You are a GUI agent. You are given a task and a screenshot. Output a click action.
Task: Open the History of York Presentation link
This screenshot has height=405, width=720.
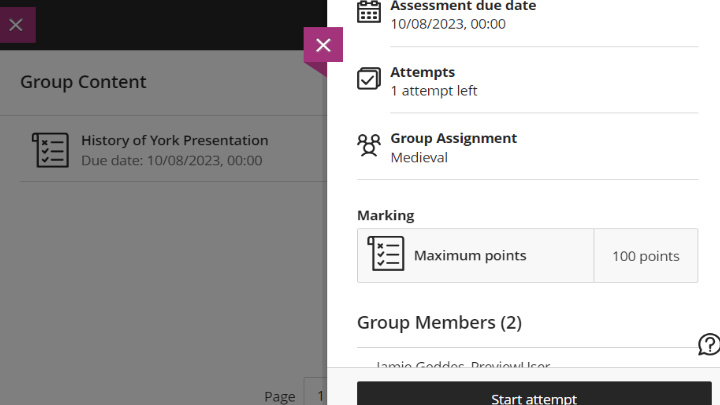click(174, 140)
